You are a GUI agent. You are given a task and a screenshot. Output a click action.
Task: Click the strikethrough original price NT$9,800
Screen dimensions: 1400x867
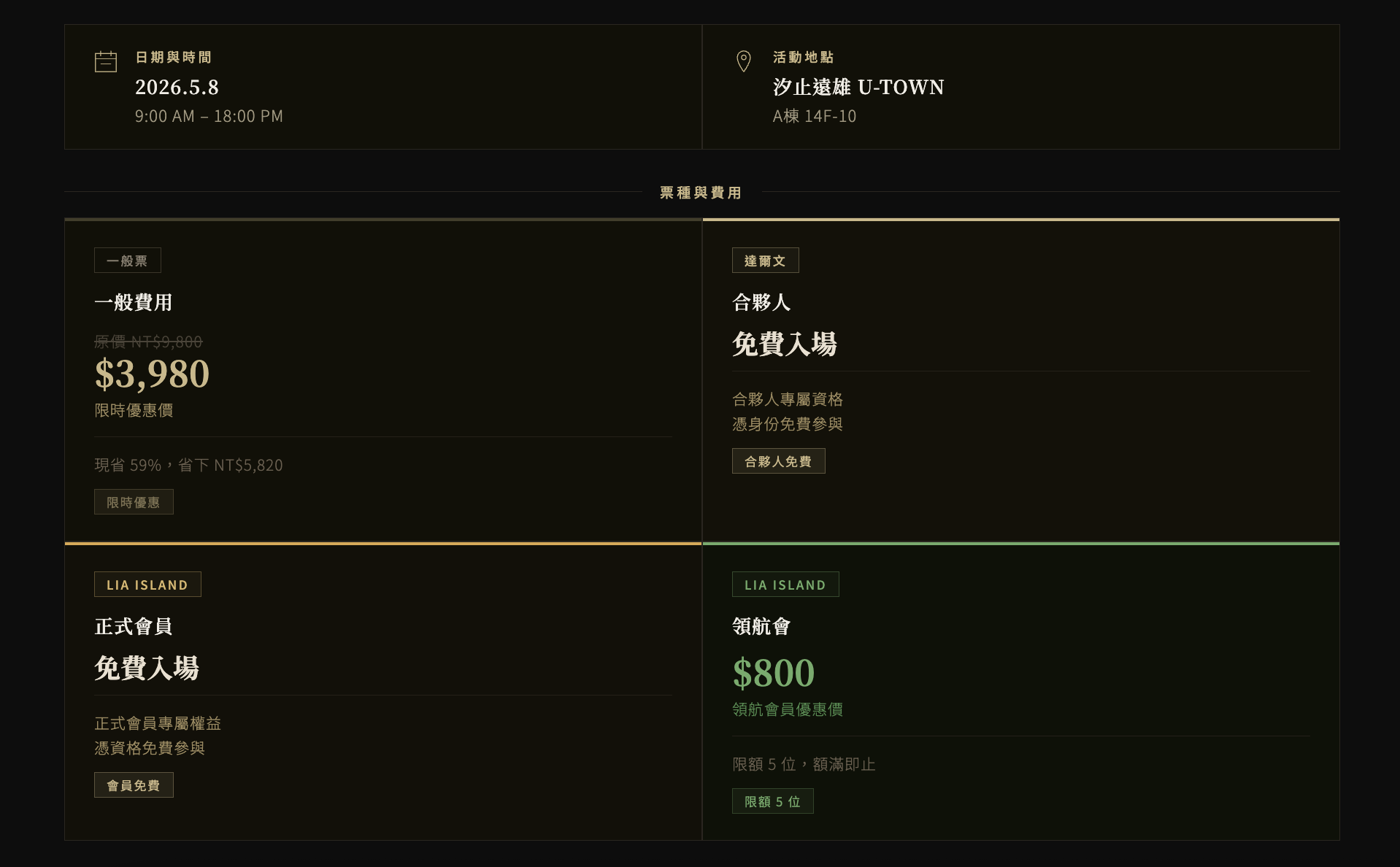pos(148,342)
